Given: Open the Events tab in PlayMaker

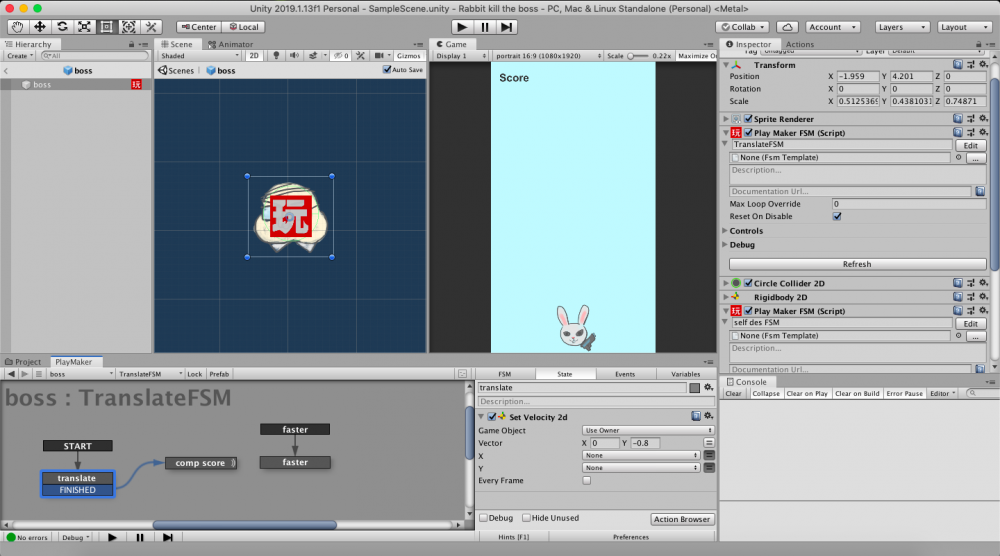Looking at the screenshot, I should click(x=624, y=374).
